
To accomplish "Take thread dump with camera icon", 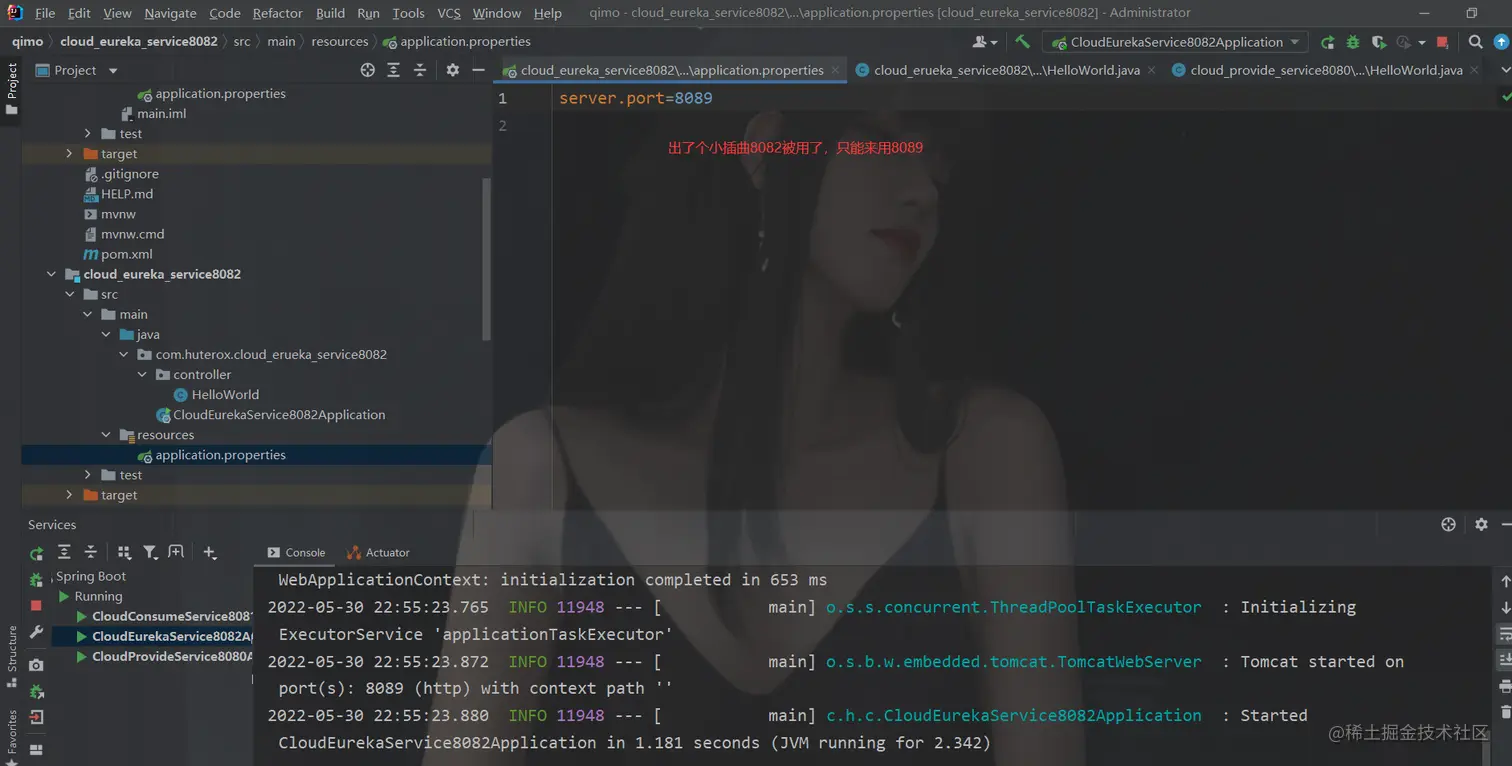I will 36,665.
